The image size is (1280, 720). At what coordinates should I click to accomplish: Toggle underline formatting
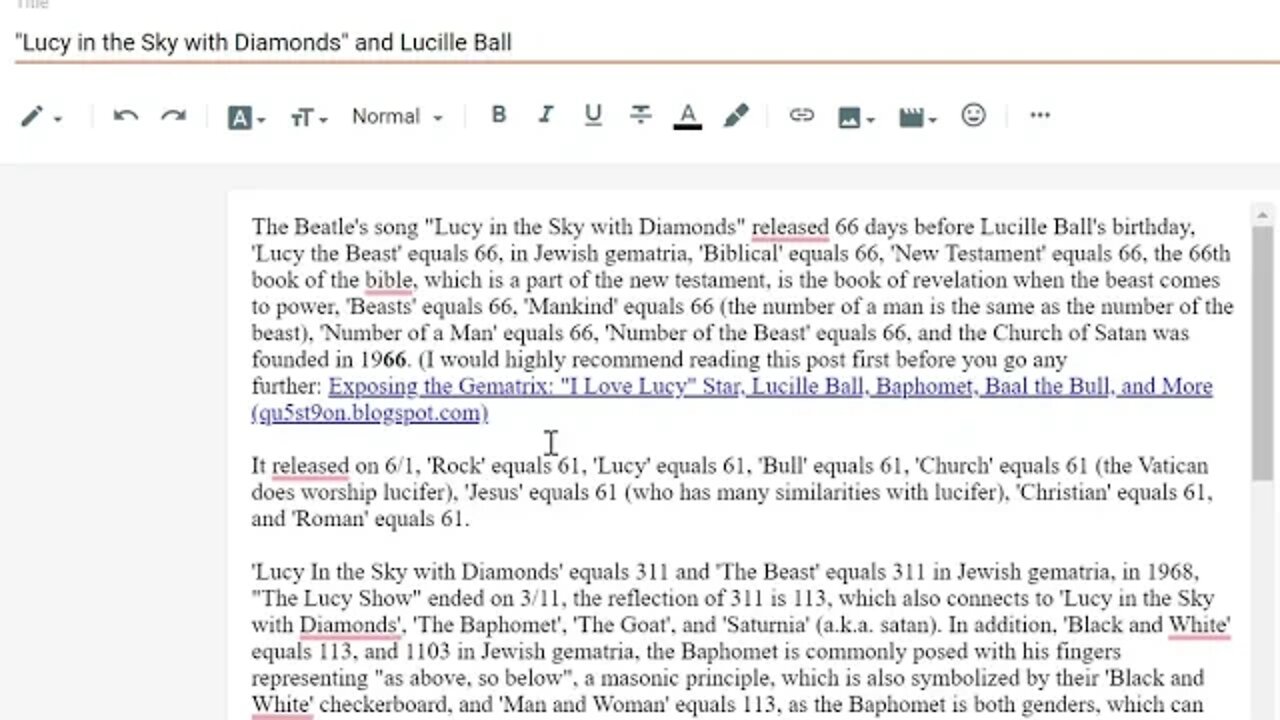pyautogui.click(x=593, y=115)
